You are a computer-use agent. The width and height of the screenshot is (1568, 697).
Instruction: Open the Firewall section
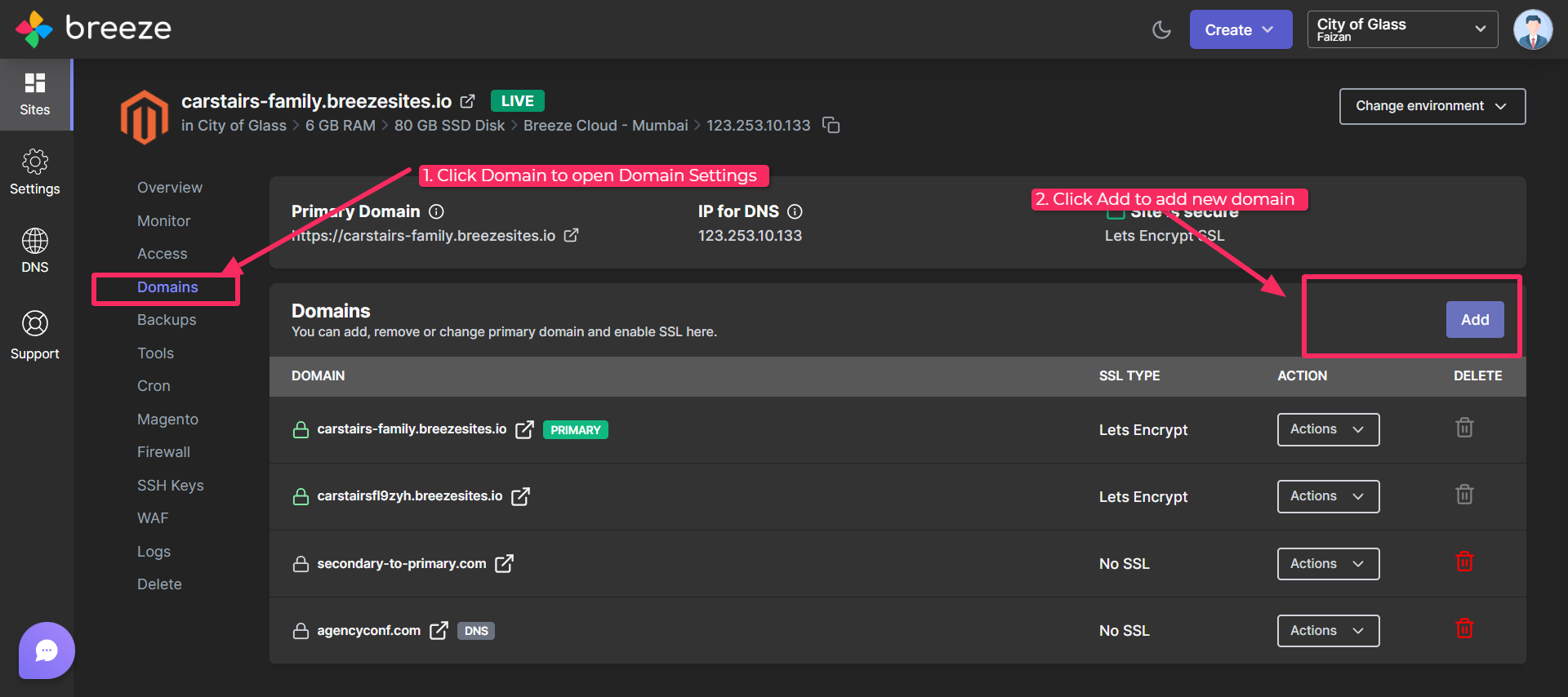coord(163,452)
